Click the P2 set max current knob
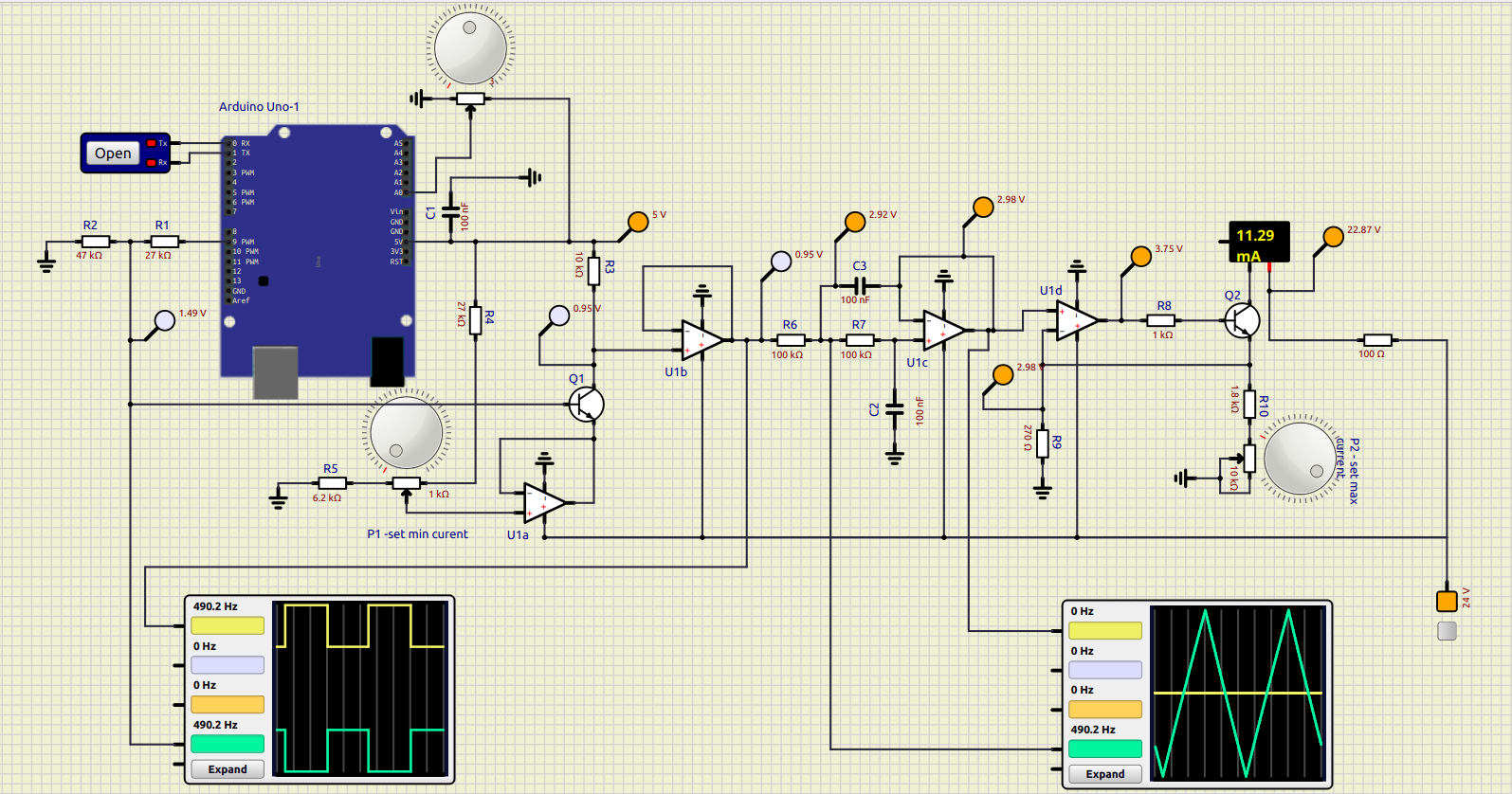Viewport: 1512px width, 794px height. [1300, 458]
